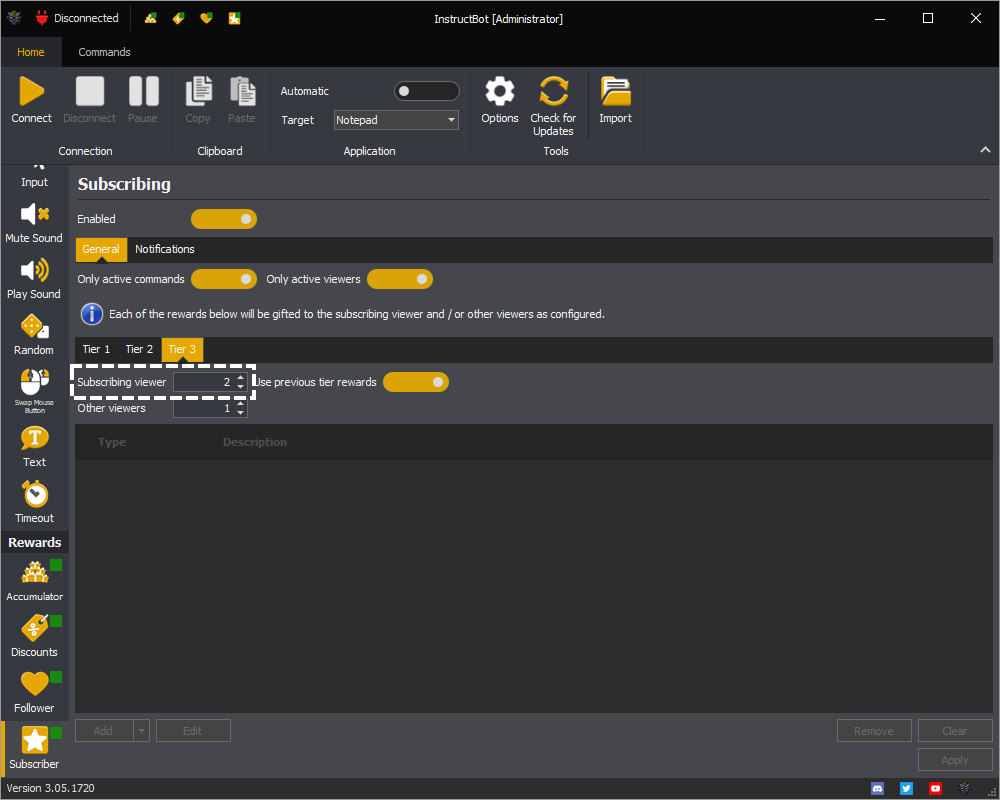This screenshot has height=800, width=1000.
Task: Select the Tier 2 tab
Action: pos(139,349)
